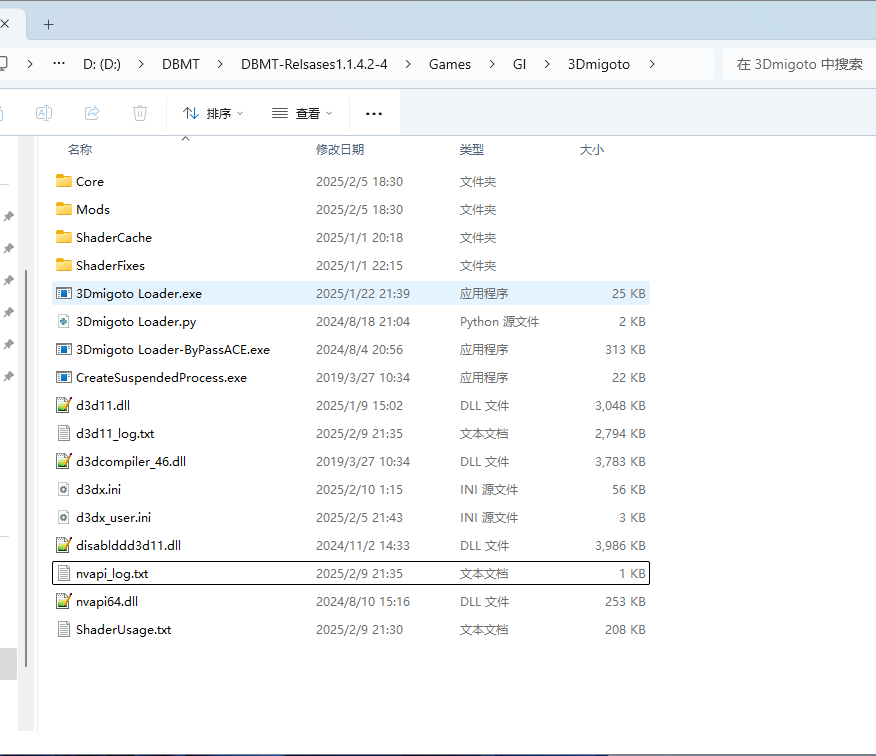The width and height of the screenshot is (876, 756).
Task: Open the 排序 sort dropdown
Action: [x=213, y=113]
